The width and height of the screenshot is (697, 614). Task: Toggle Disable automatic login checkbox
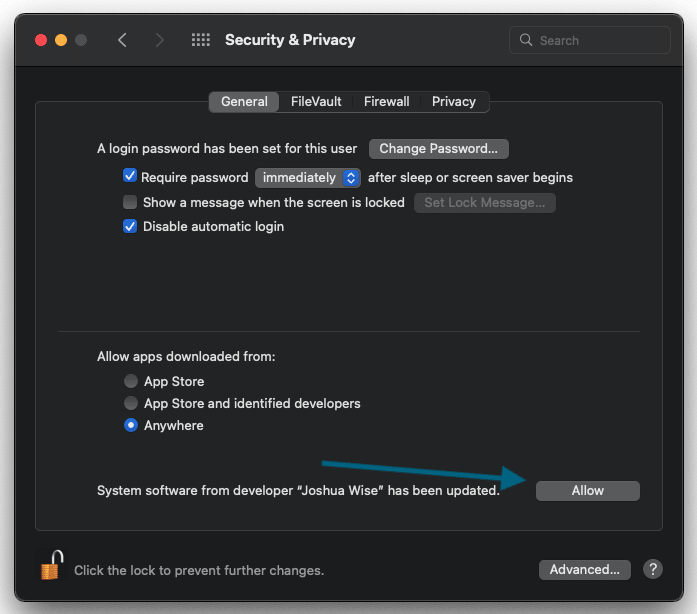coord(130,226)
